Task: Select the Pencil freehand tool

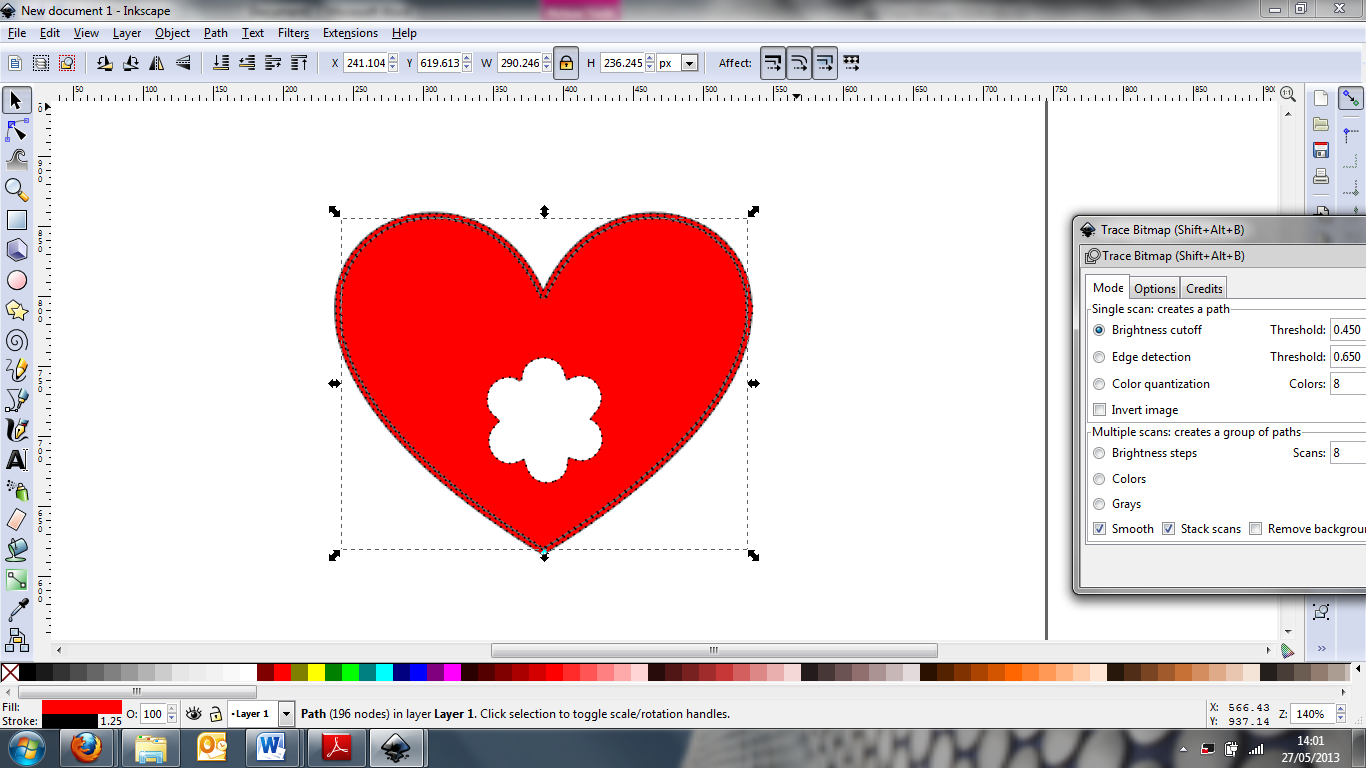Action: tap(17, 370)
